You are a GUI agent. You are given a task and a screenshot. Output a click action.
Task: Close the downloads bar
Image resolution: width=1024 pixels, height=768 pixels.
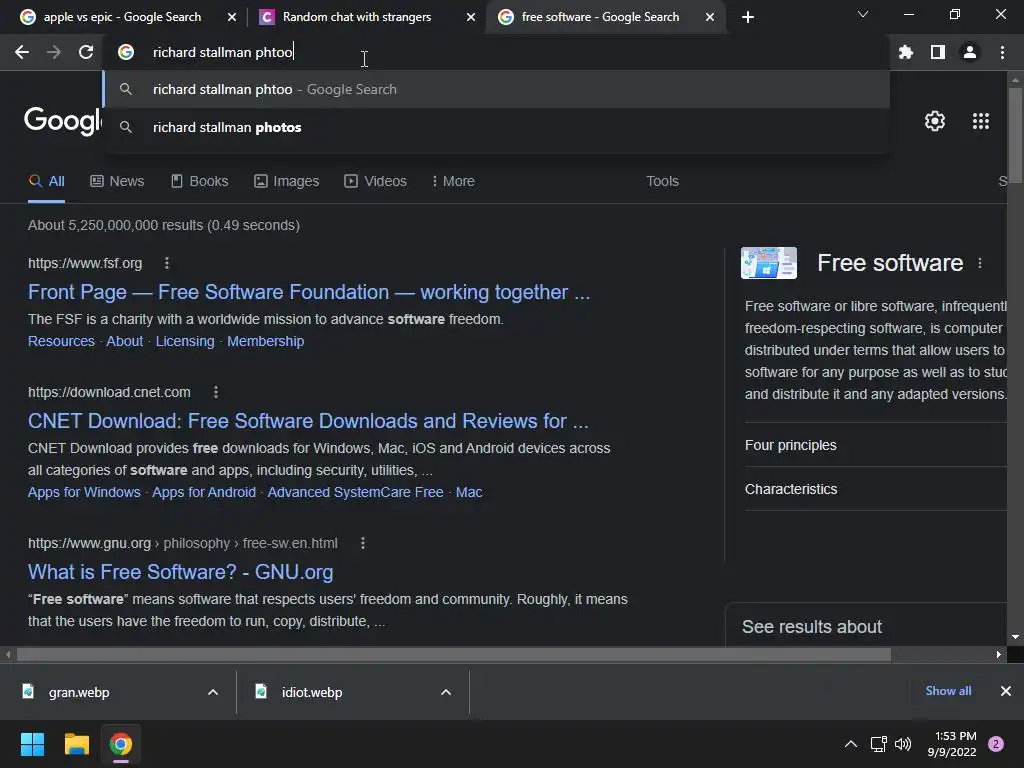[1006, 691]
